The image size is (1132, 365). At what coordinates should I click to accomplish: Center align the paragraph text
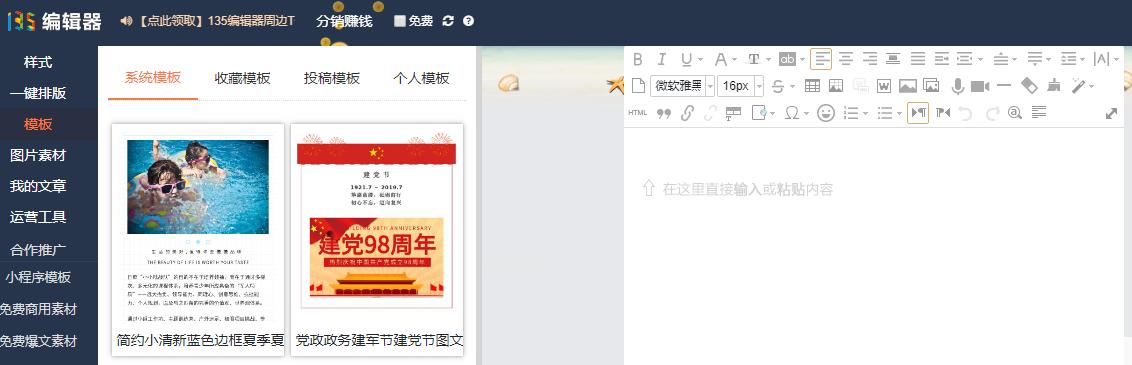845,59
